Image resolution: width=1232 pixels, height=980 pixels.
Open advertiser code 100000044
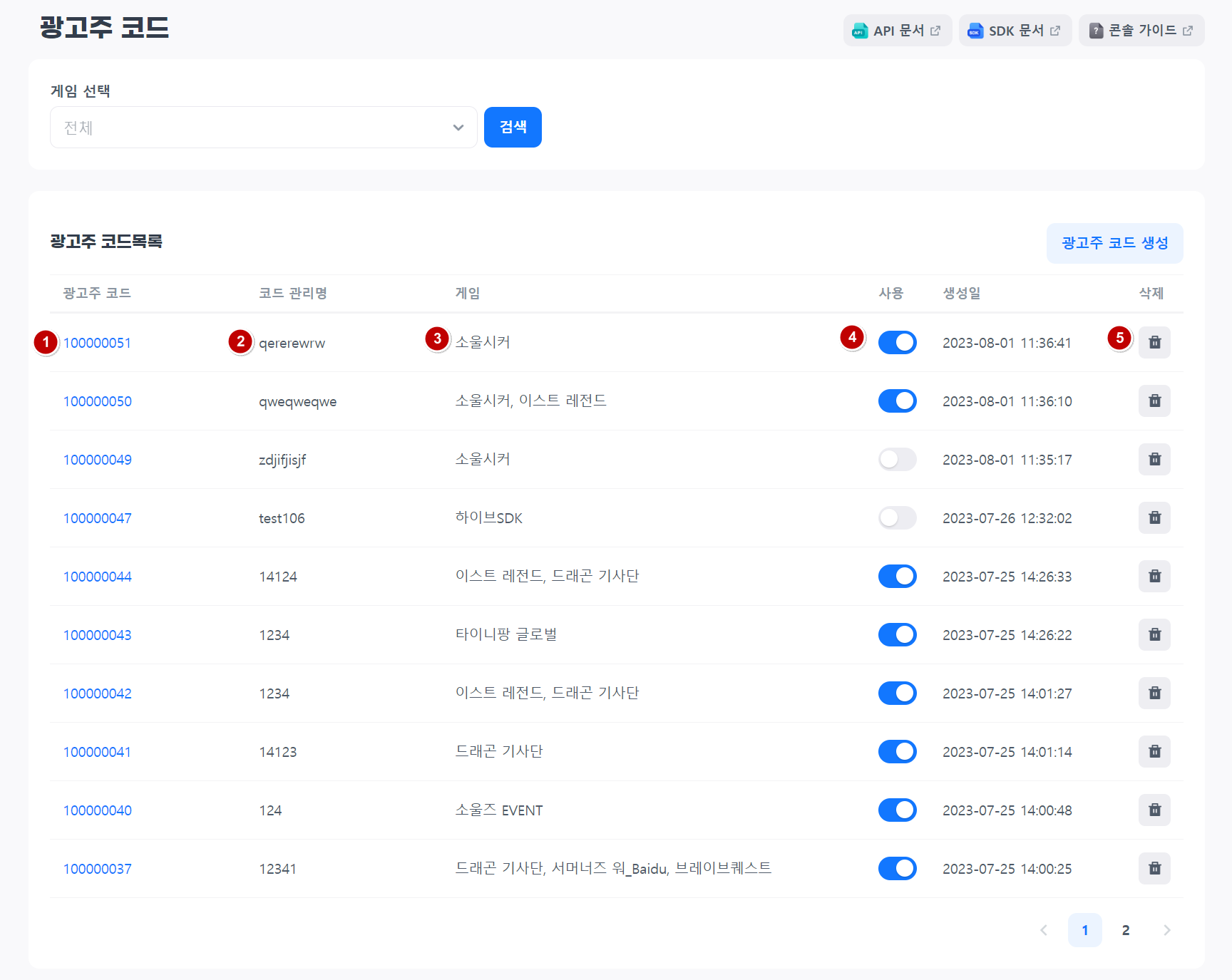click(x=98, y=577)
